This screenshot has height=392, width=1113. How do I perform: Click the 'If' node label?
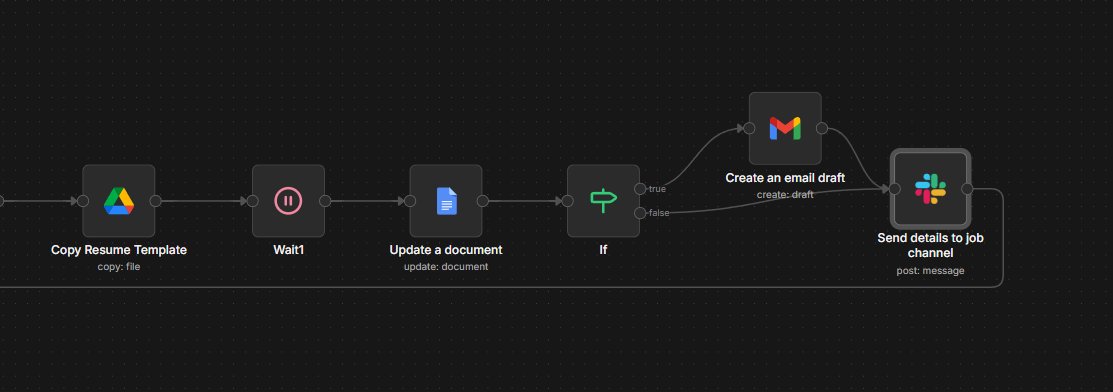click(603, 250)
